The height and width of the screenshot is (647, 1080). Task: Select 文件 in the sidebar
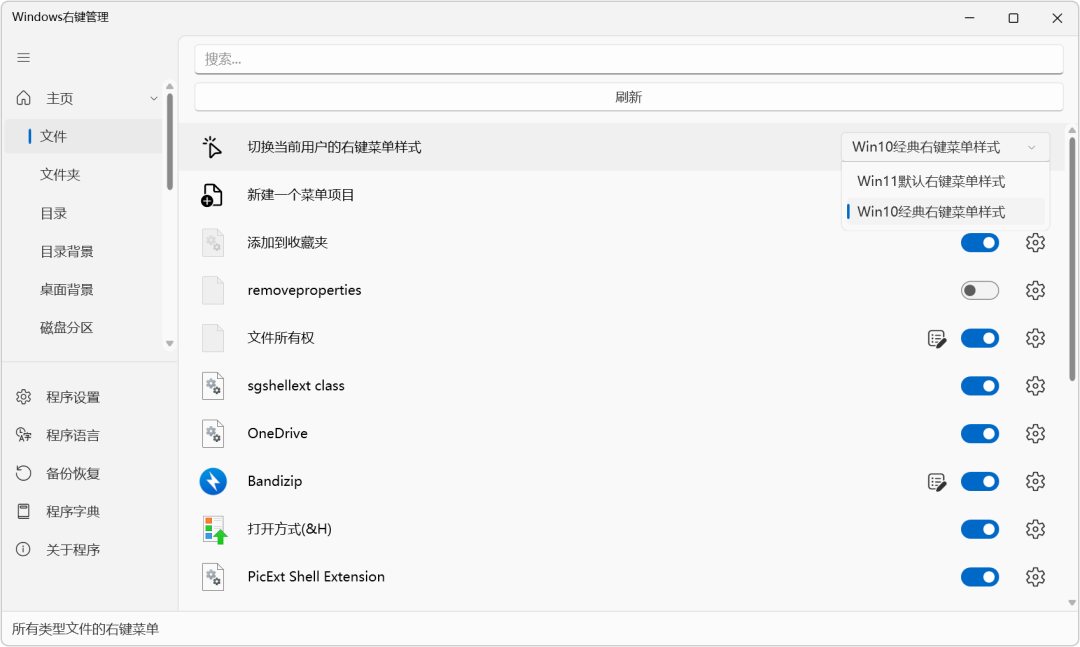83,136
